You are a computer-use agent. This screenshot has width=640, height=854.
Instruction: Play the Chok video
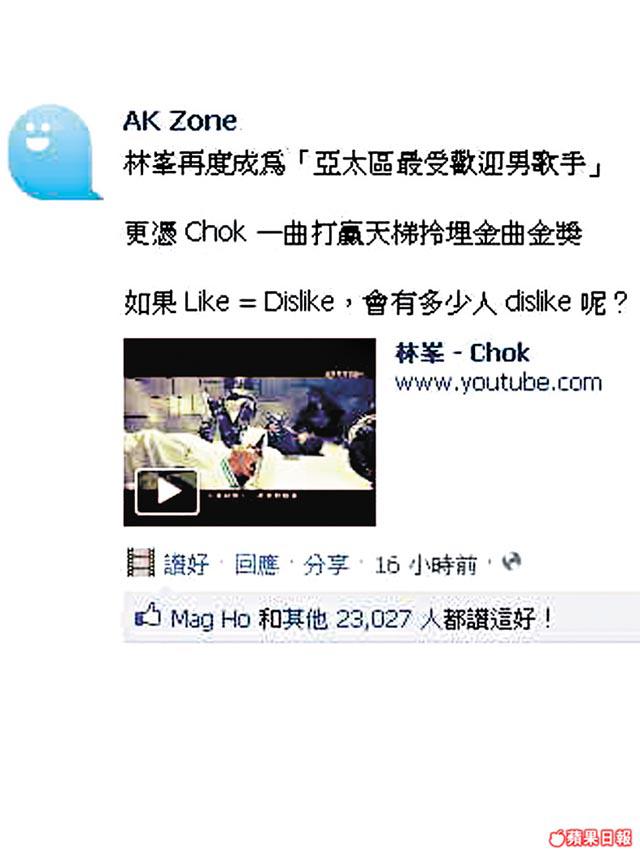tap(167, 492)
